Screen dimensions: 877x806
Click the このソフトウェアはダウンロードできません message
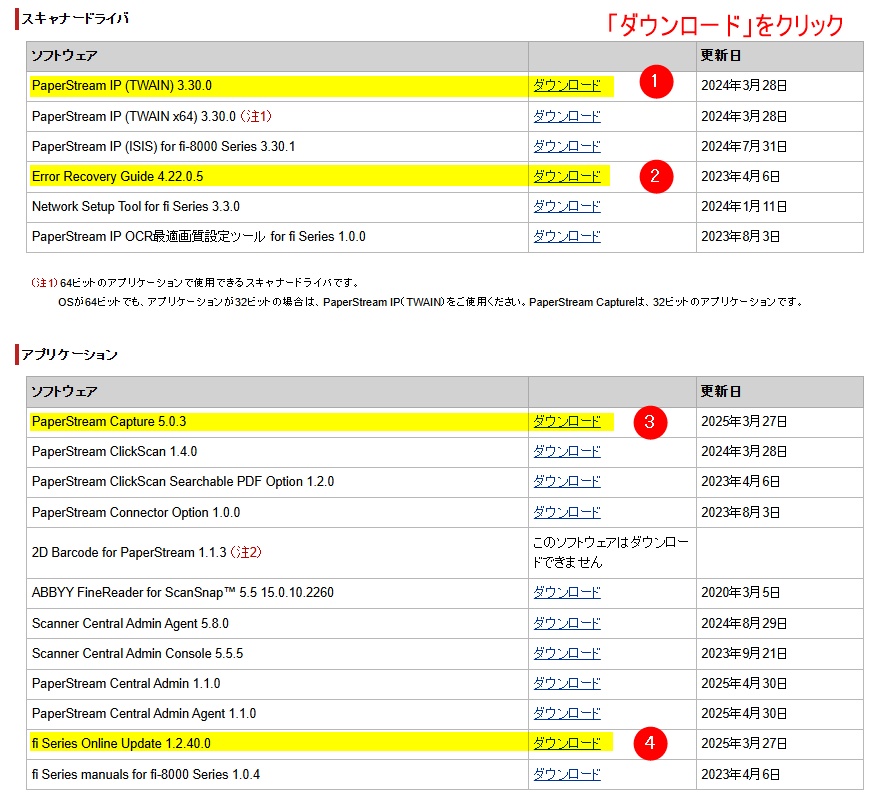pyautogui.click(x=611, y=552)
